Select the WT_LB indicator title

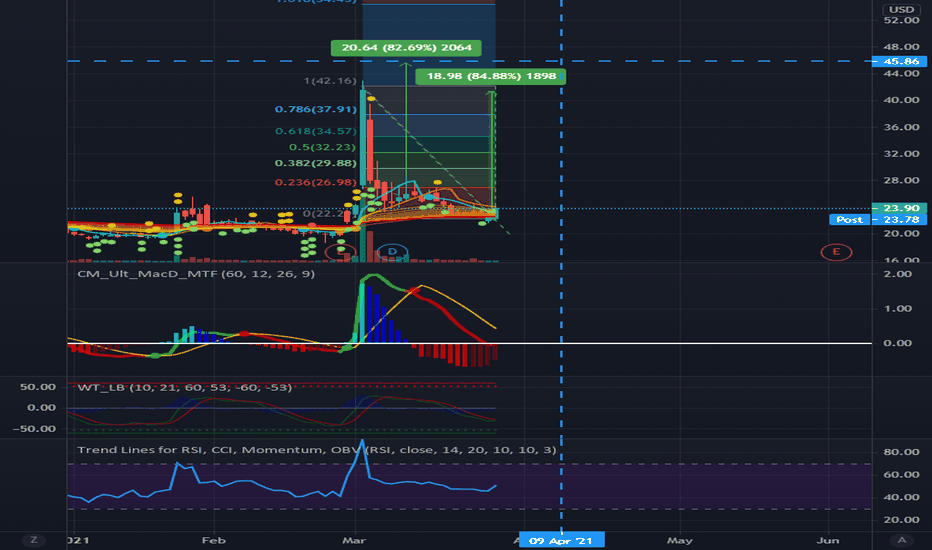tap(185, 388)
